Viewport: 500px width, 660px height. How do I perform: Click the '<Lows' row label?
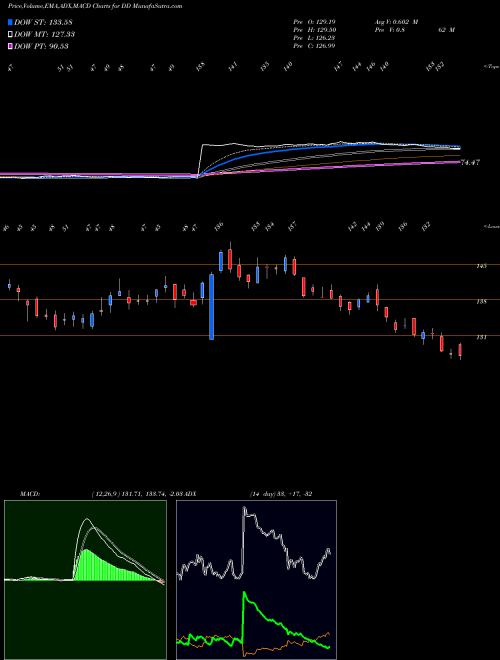coord(492,226)
